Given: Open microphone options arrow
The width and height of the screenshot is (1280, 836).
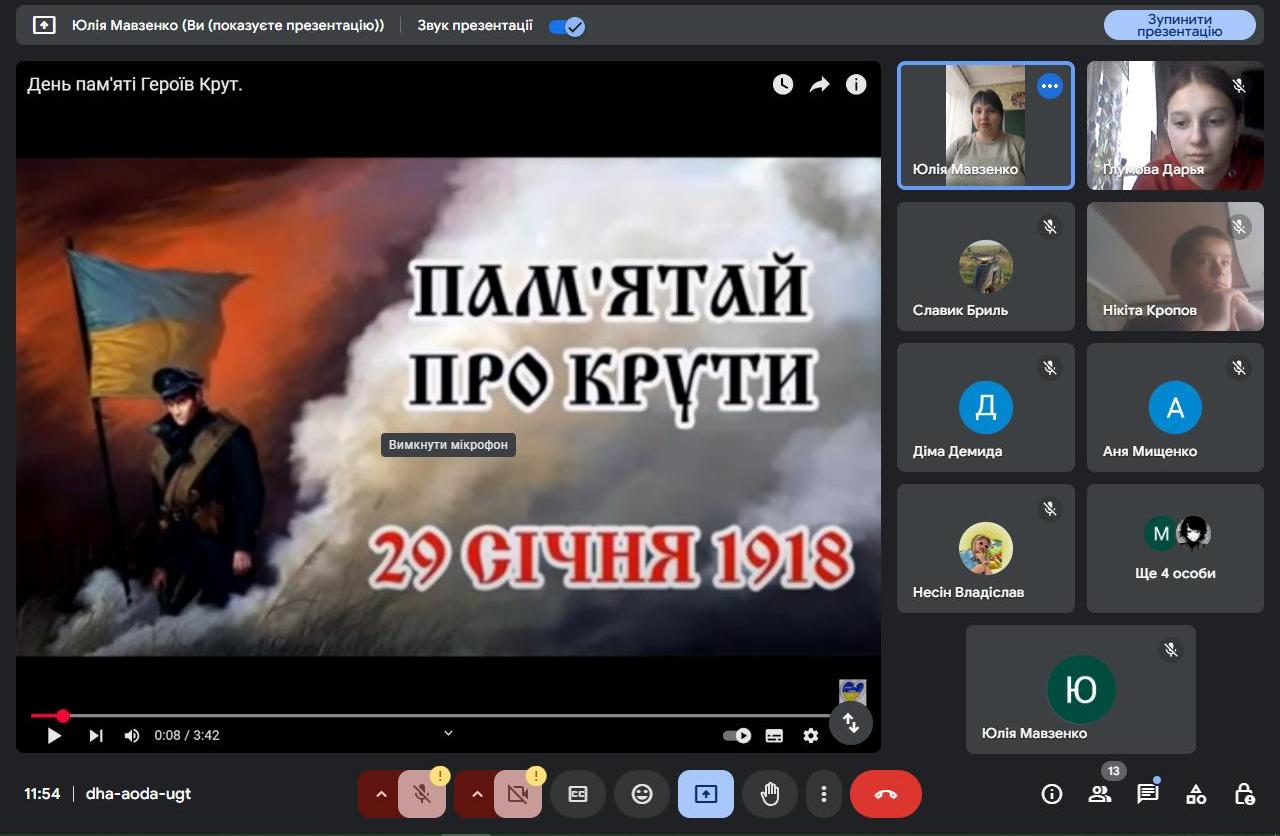Looking at the screenshot, I should (x=380, y=794).
